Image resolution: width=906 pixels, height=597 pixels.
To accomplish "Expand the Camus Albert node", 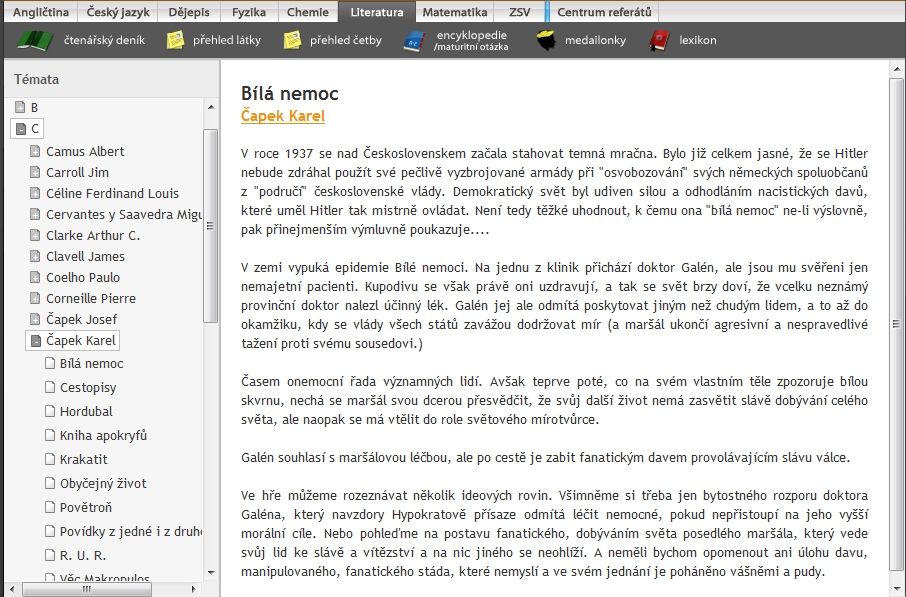I will (35, 151).
